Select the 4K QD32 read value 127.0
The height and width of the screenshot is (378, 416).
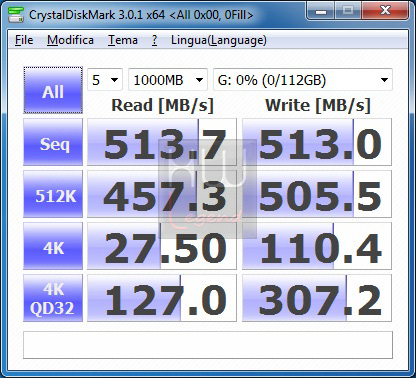tap(162, 298)
